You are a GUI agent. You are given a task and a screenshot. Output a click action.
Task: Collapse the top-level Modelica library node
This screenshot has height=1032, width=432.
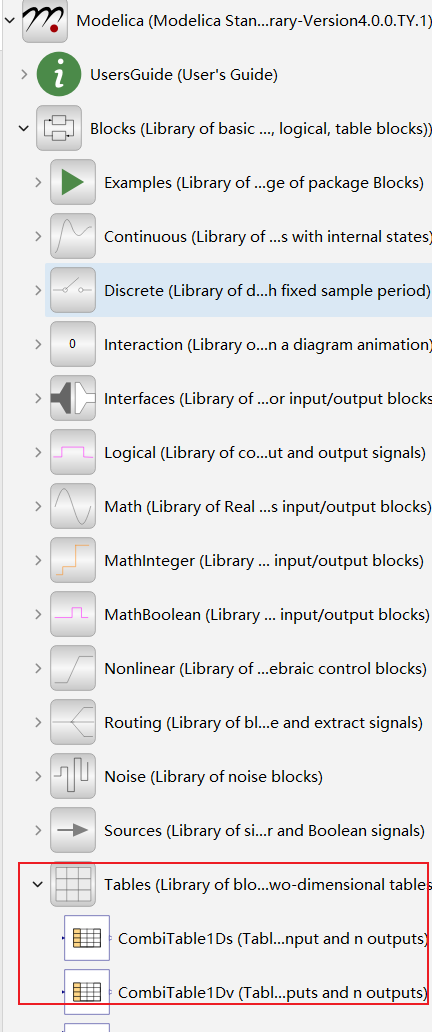[9, 20]
